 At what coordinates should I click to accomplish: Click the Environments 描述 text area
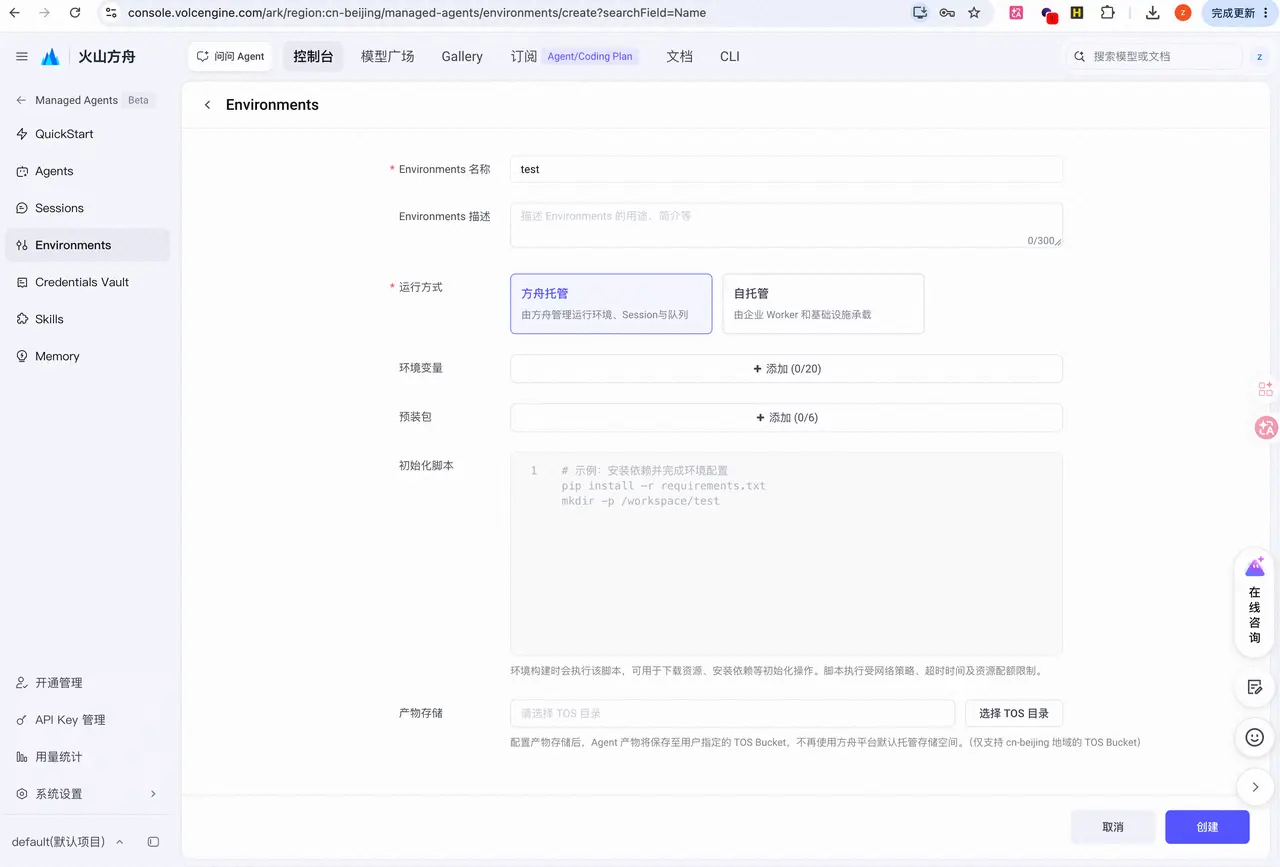tap(786, 225)
